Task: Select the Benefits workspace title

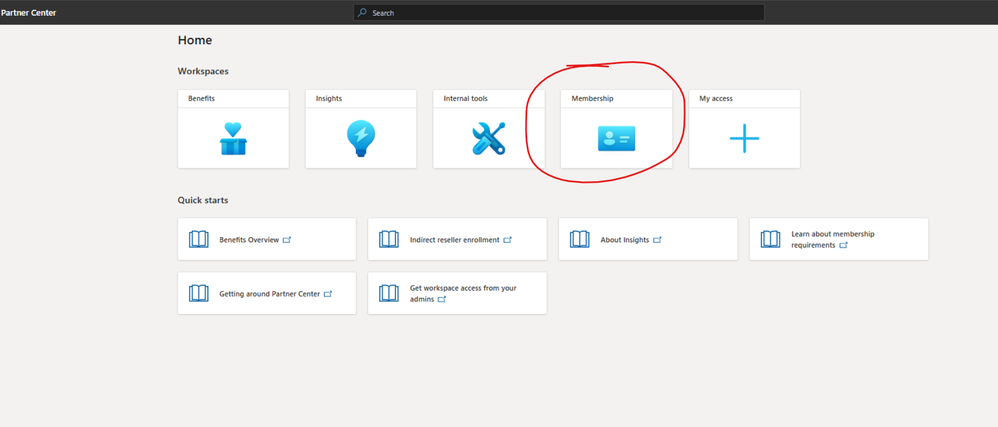Action: pyautogui.click(x=201, y=99)
